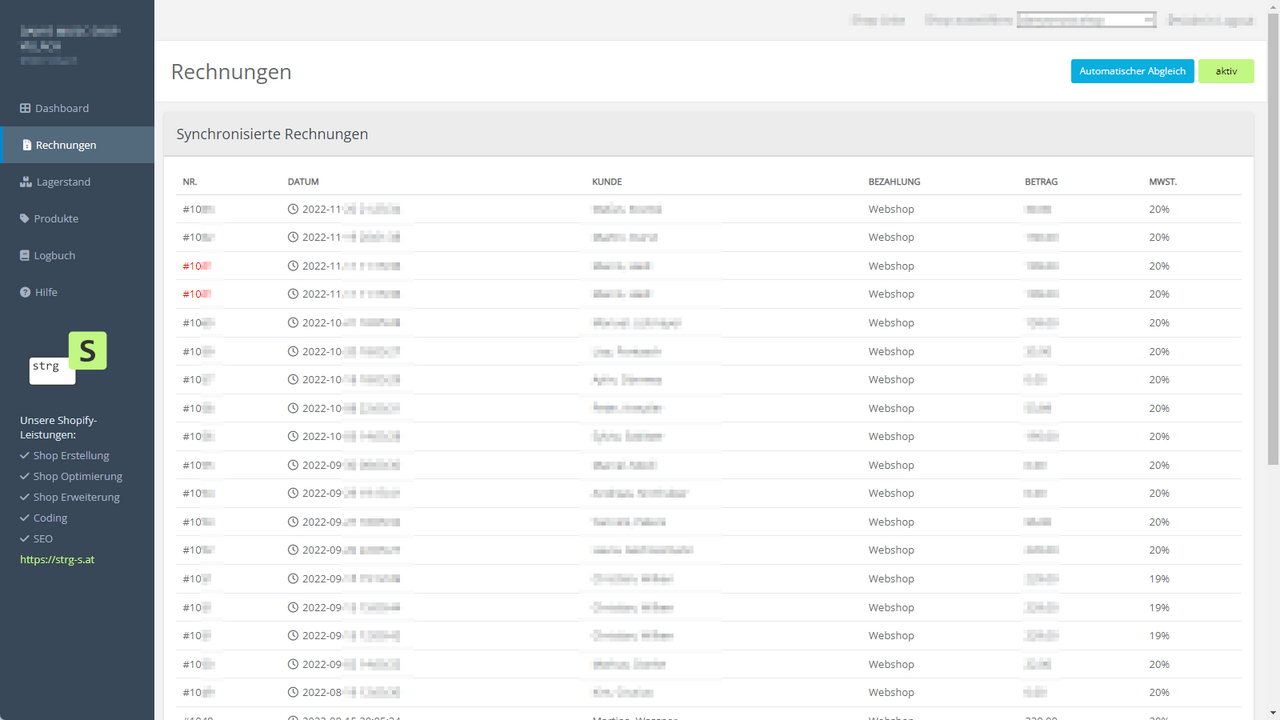The image size is (1280, 720).
Task: Click the green aktiv button
Action: (1226, 71)
